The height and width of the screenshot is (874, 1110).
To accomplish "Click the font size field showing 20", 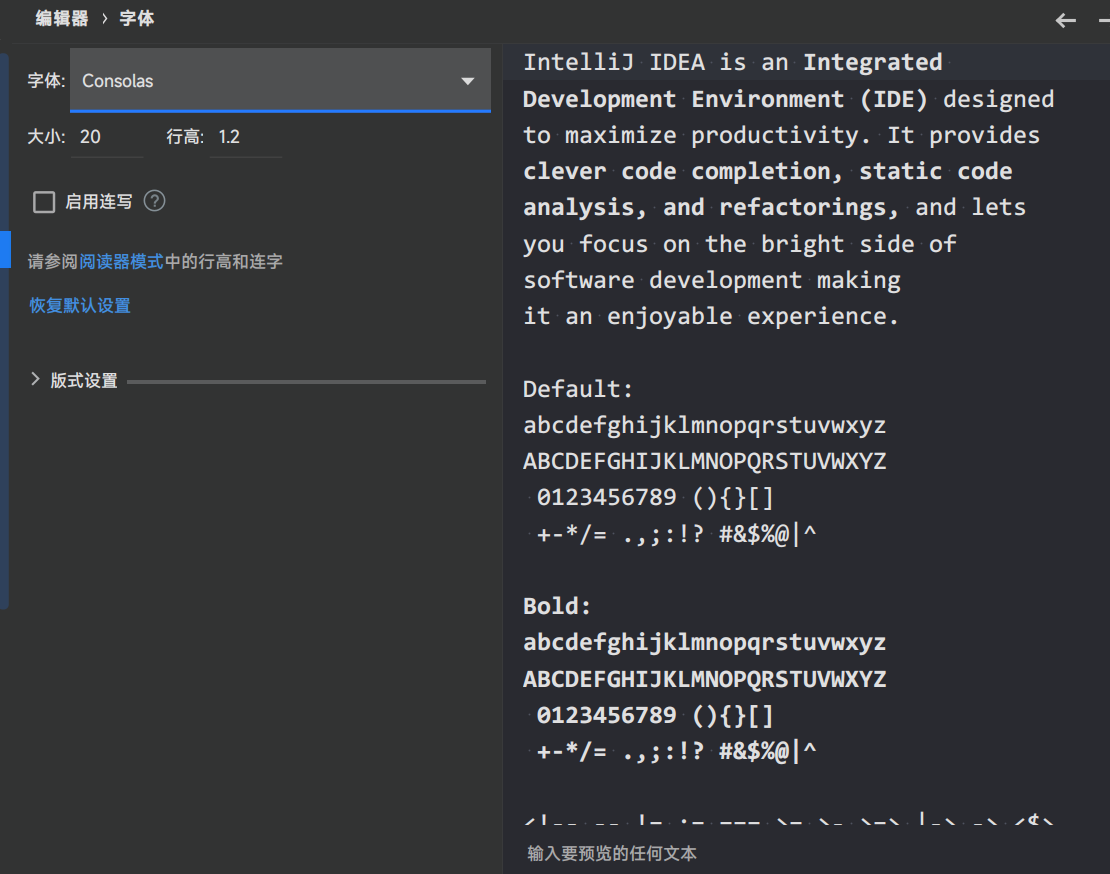I will [107, 137].
